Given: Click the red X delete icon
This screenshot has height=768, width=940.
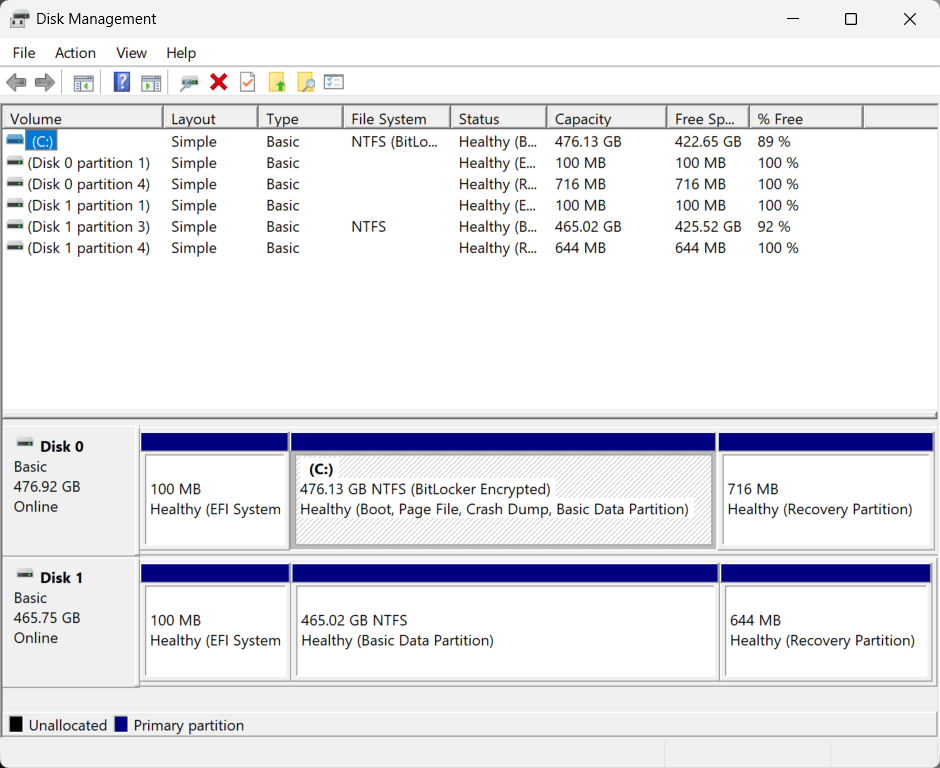Looking at the screenshot, I should pyautogui.click(x=219, y=83).
